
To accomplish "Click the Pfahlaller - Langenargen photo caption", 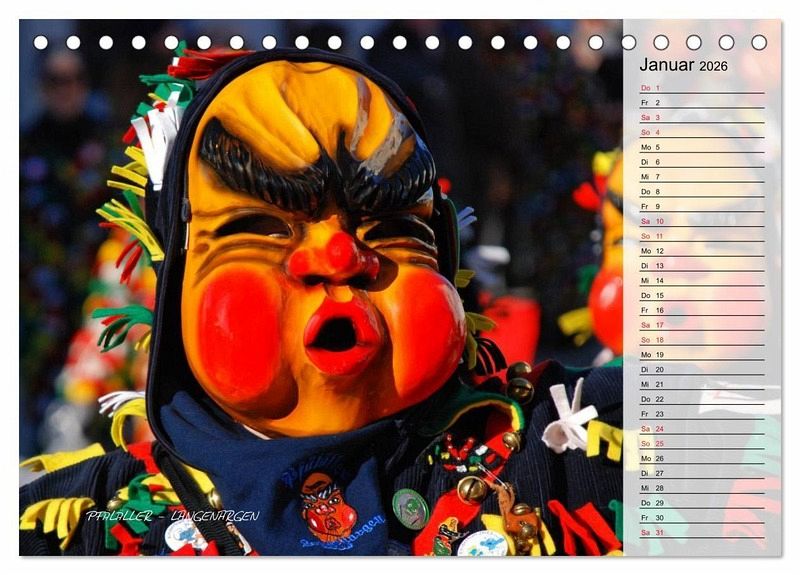I will pyautogui.click(x=172, y=516).
